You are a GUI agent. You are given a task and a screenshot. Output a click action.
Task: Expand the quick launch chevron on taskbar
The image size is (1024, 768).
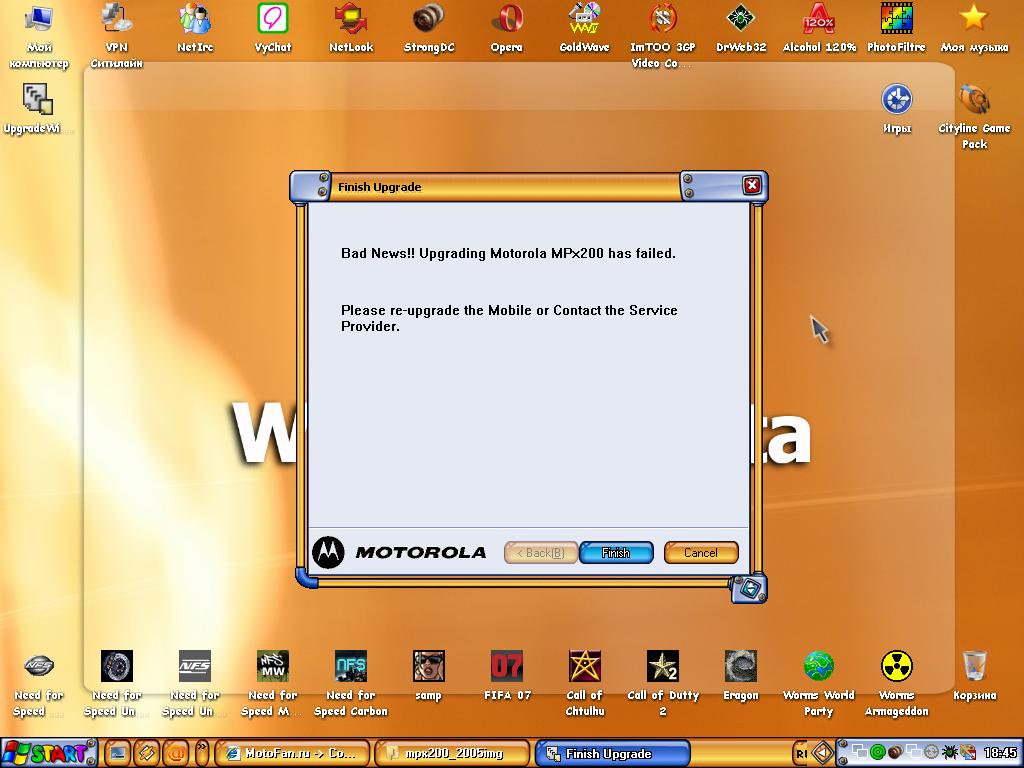point(202,752)
